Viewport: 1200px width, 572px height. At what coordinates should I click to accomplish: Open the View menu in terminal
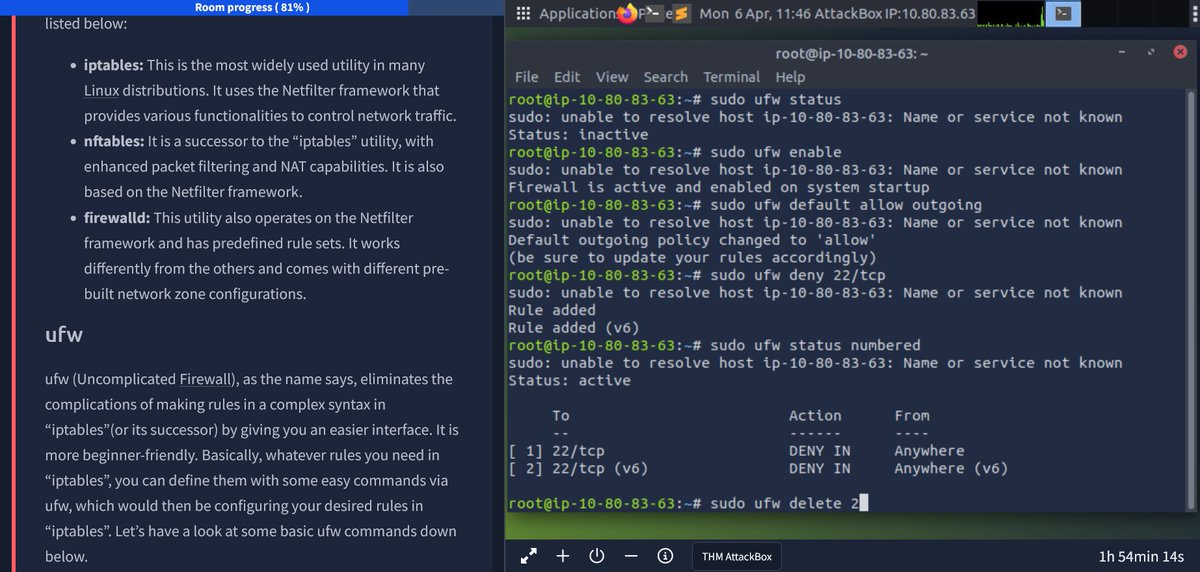click(612, 77)
